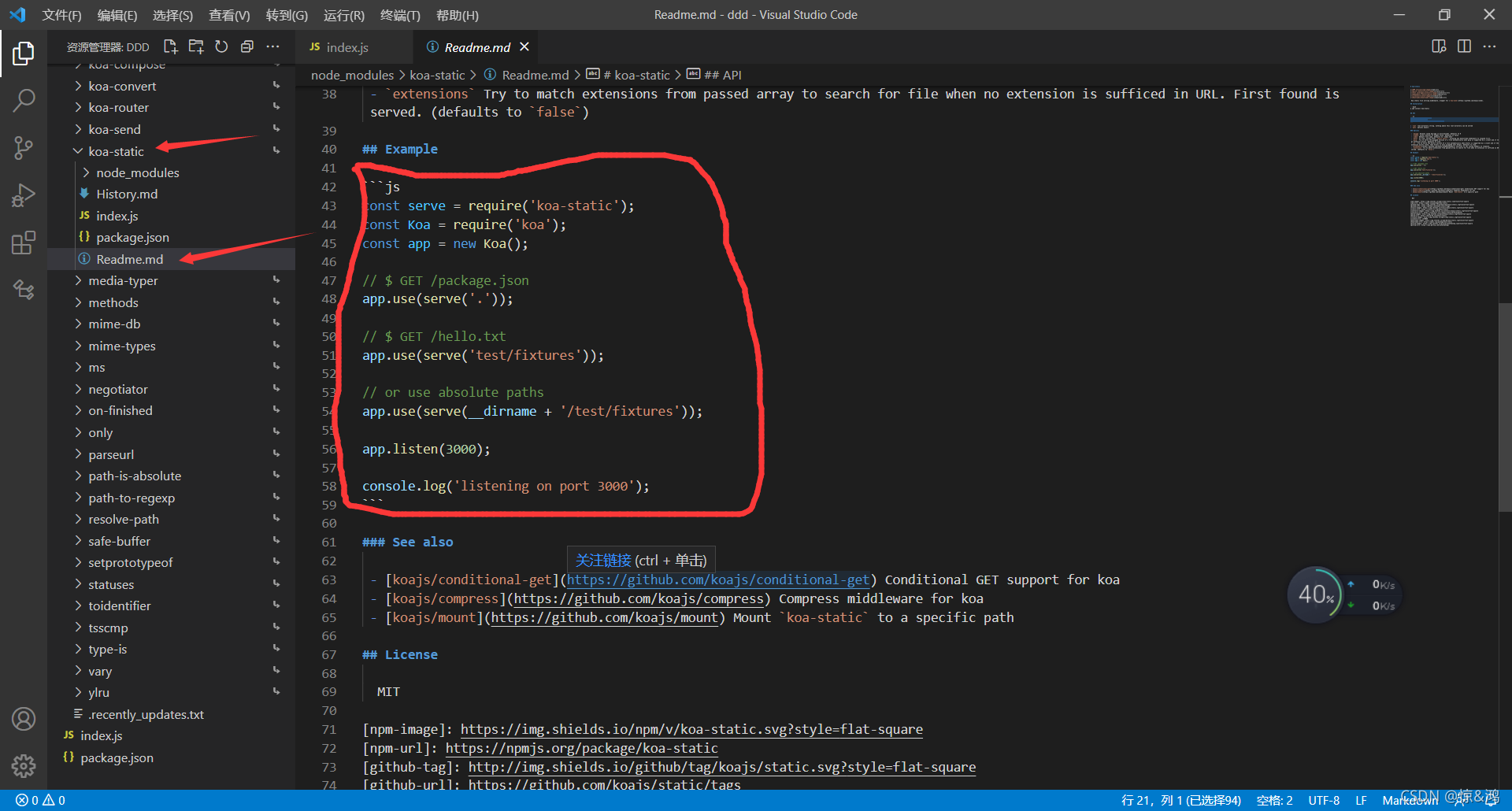Open editor More Actions ellipsis
The width and height of the screenshot is (1512, 811).
1489,46
